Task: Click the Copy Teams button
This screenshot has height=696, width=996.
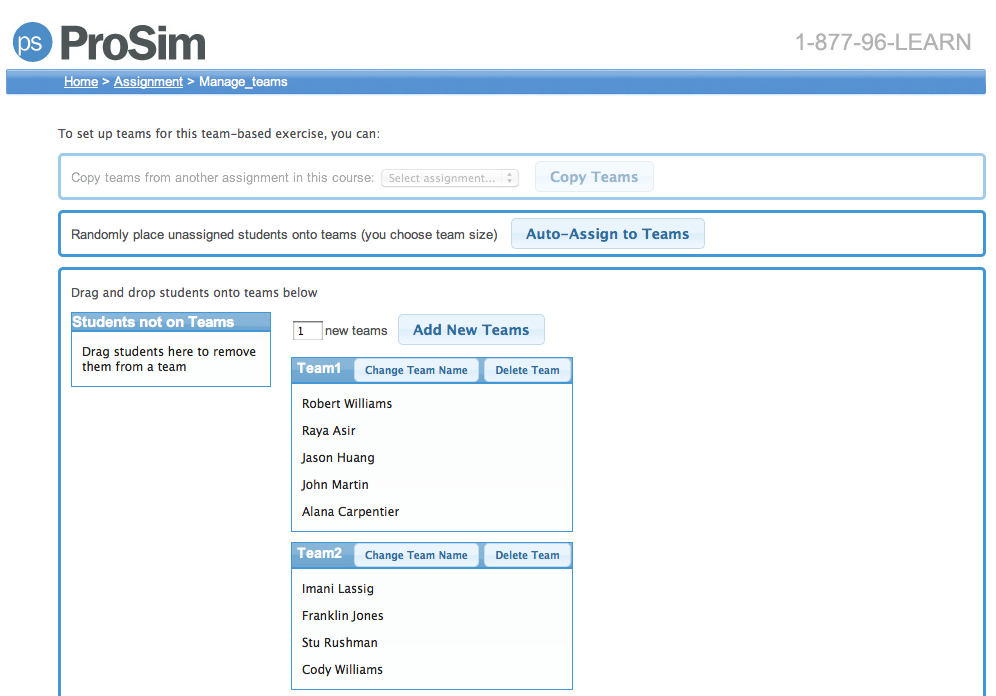Action: click(x=594, y=177)
